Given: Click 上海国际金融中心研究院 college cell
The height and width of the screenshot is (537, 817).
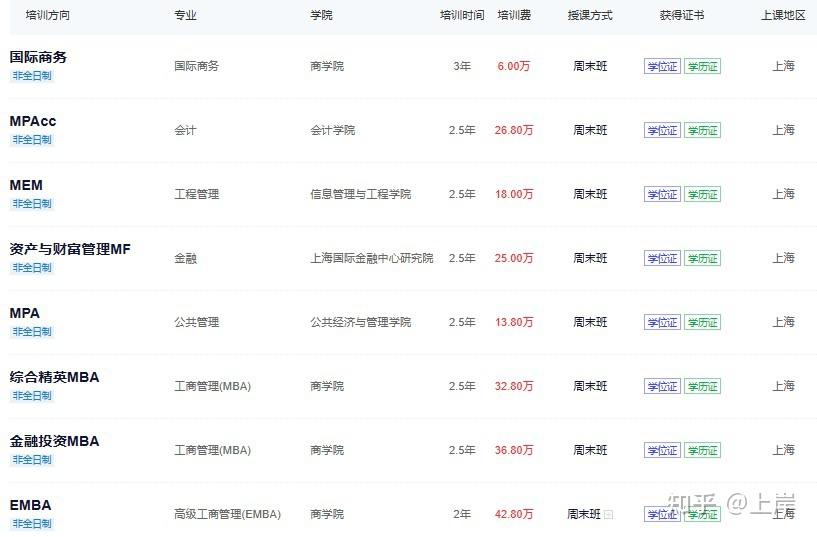Looking at the screenshot, I should coord(372,258).
